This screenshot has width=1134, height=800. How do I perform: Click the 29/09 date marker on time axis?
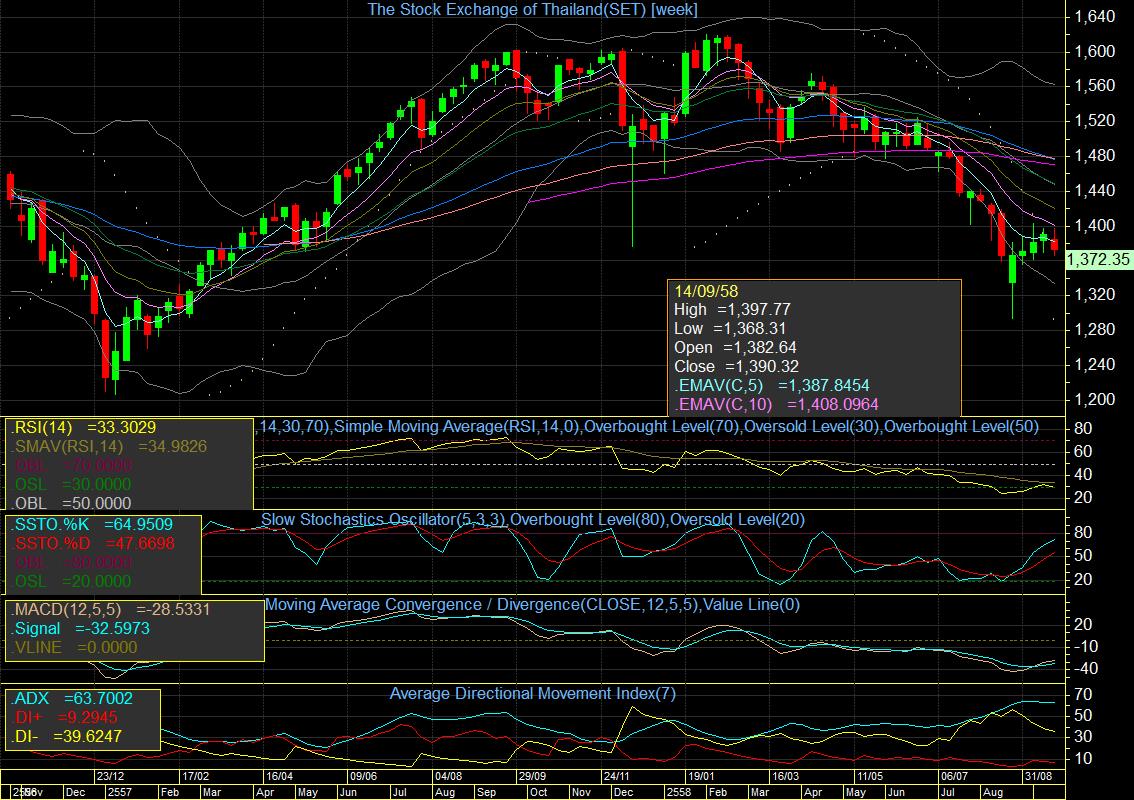coord(532,776)
